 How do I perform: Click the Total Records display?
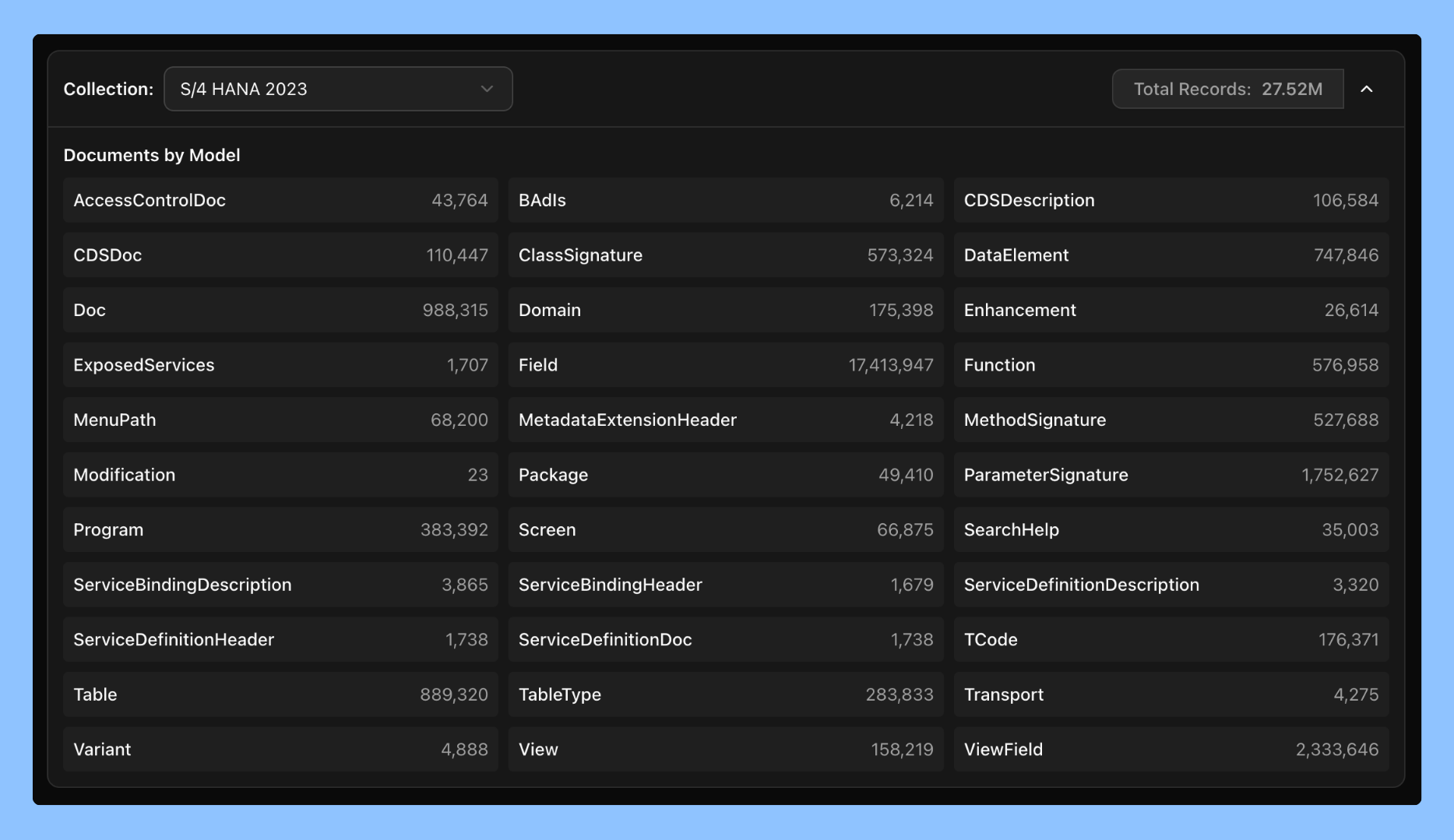[x=1227, y=89]
